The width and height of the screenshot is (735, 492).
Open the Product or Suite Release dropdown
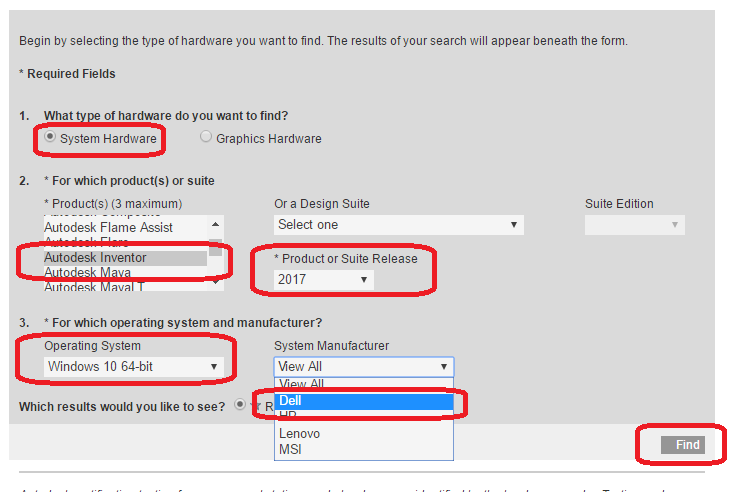[323, 280]
